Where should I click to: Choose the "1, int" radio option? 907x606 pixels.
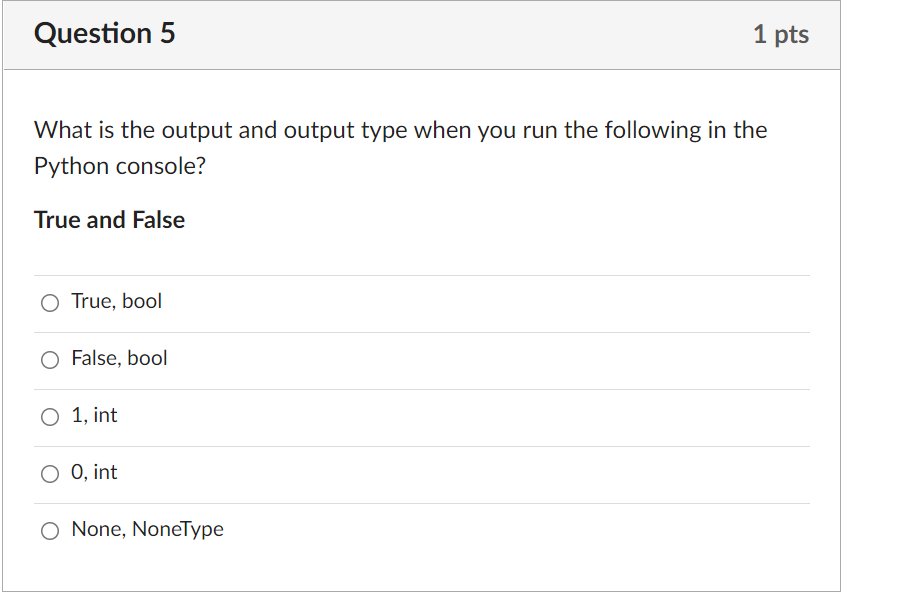[50, 417]
